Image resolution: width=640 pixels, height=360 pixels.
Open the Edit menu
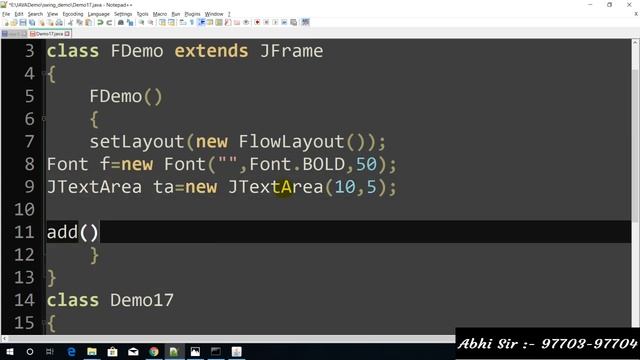coord(19,14)
